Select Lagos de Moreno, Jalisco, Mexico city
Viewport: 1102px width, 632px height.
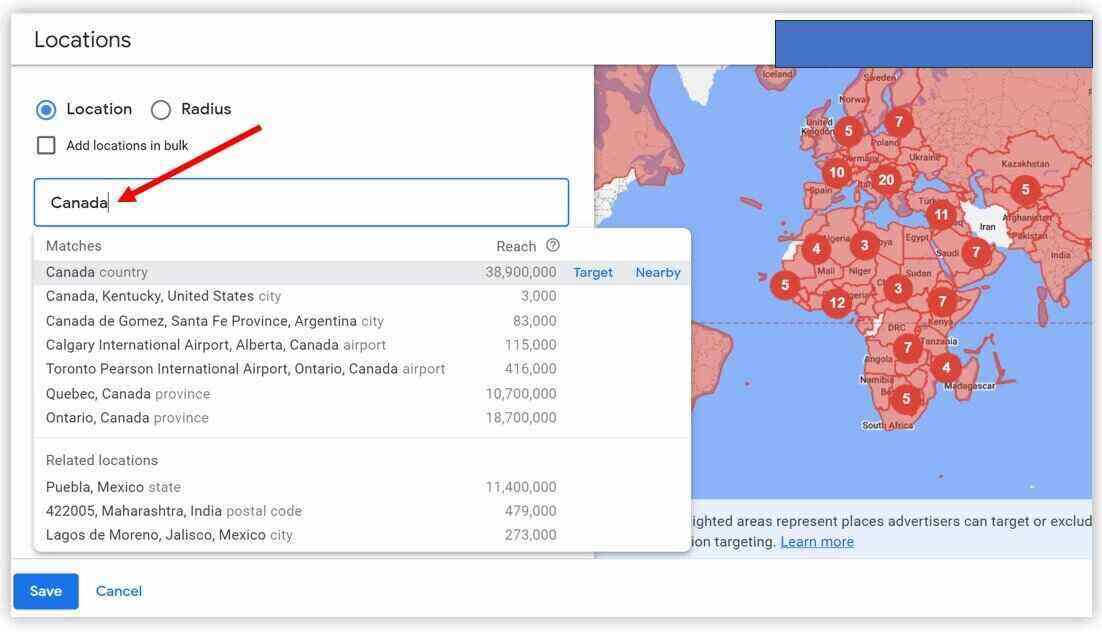click(x=362, y=535)
